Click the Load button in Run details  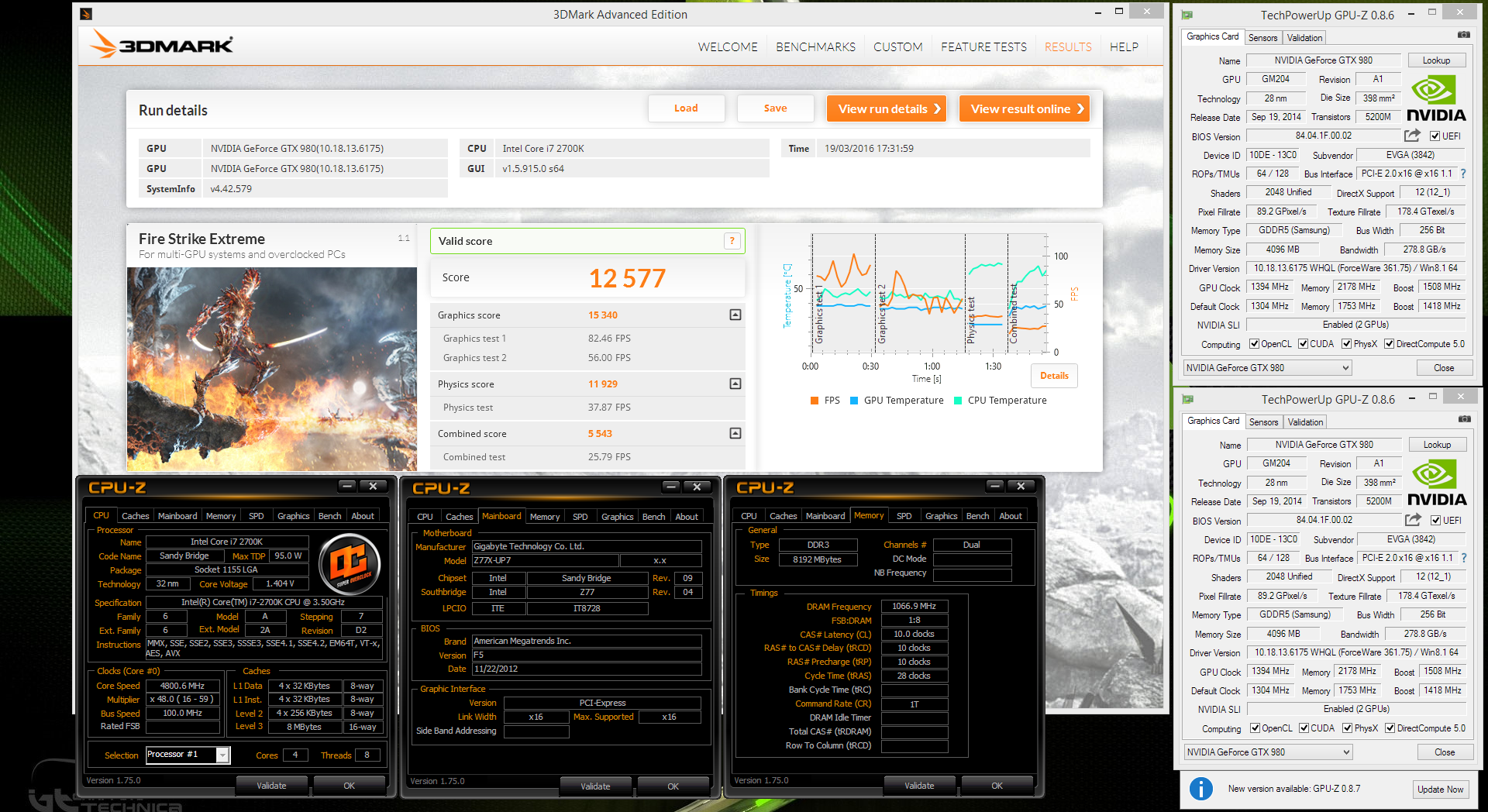point(686,108)
